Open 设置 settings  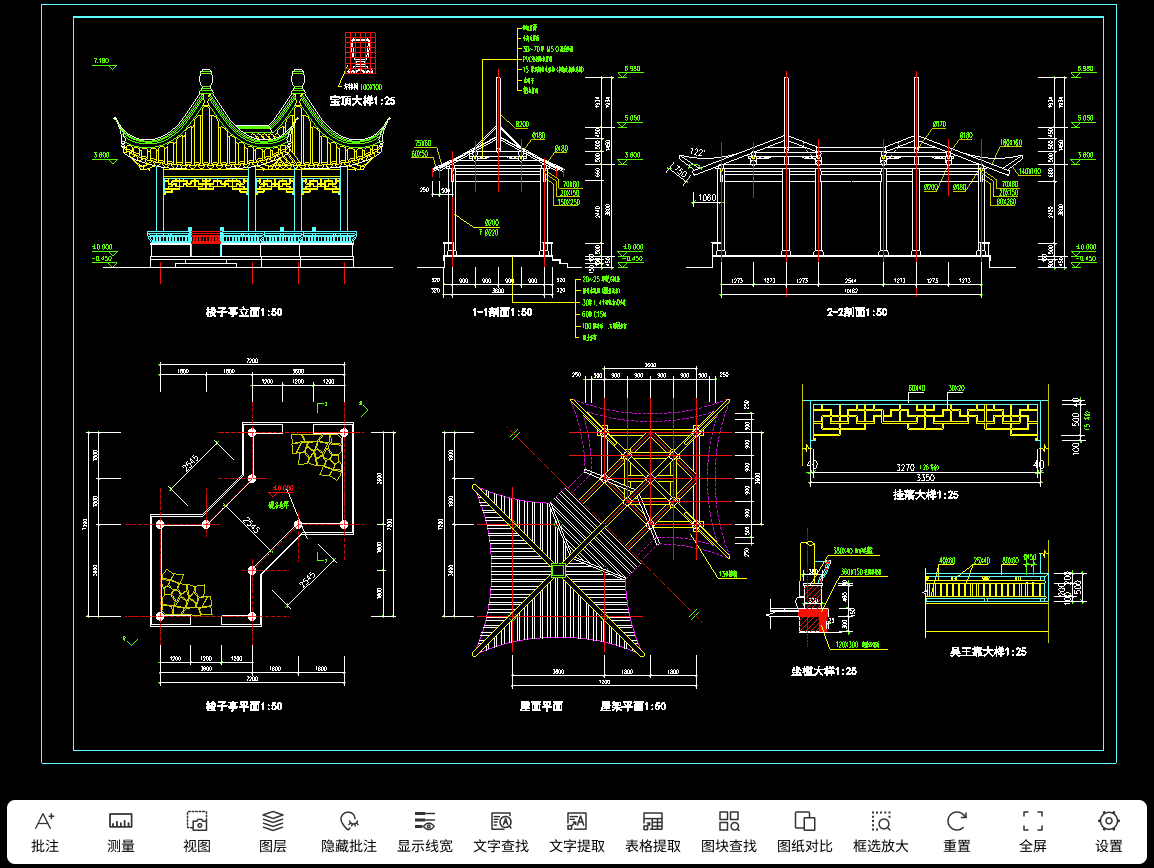click(x=1109, y=831)
